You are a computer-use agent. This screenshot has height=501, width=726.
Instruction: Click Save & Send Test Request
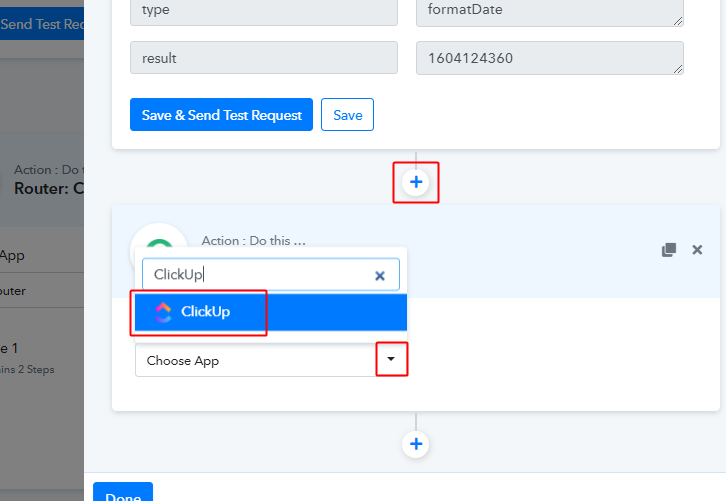[x=221, y=114]
